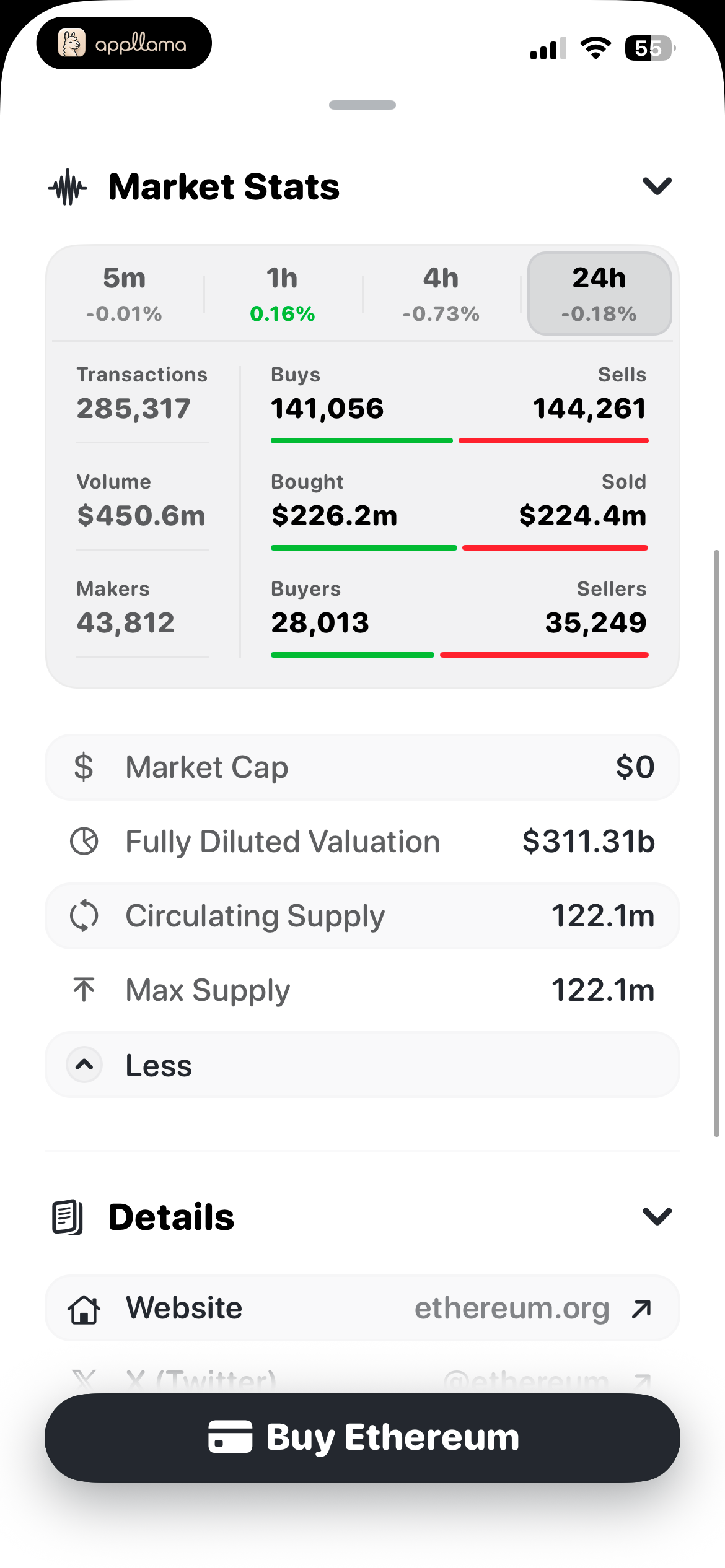
Task: Tap the green Bought ratio bar
Action: point(364,548)
